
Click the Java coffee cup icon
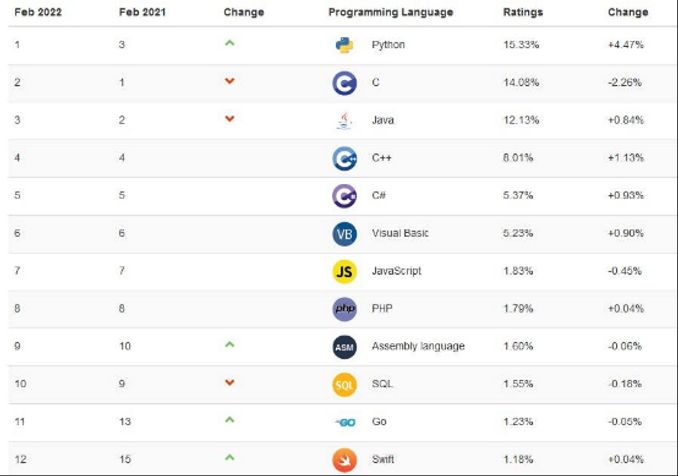point(344,121)
